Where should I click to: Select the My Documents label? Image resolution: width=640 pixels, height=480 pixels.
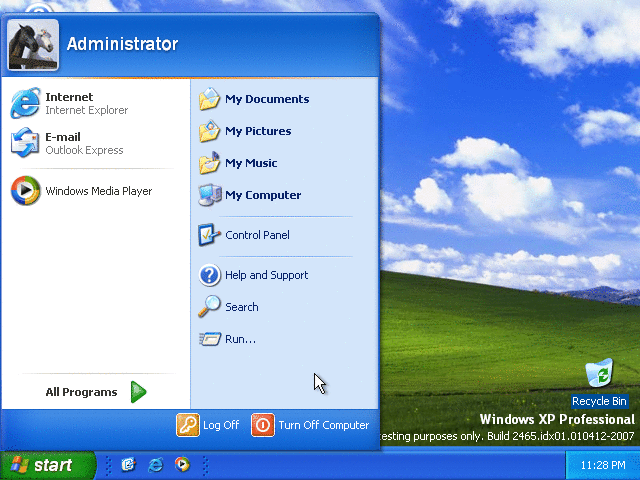[267, 99]
